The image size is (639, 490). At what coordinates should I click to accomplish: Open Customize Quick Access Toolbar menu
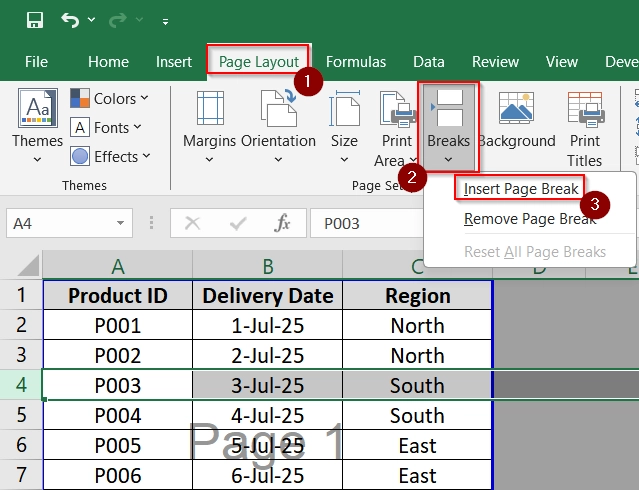165,22
